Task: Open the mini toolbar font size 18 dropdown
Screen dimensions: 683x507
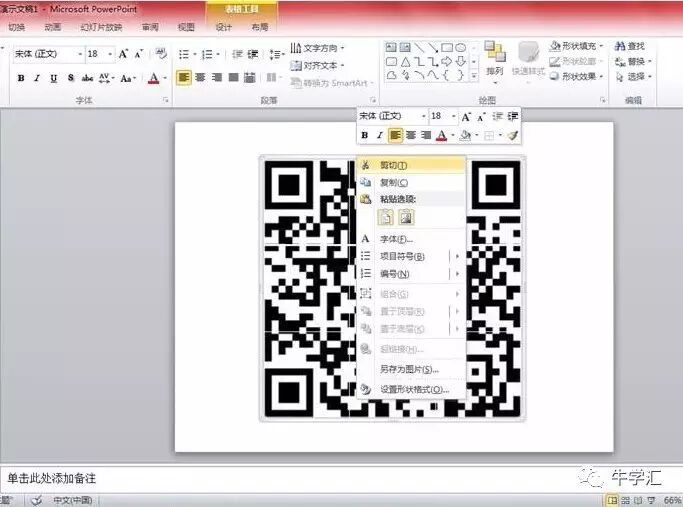Action: click(x=453, y=116)
